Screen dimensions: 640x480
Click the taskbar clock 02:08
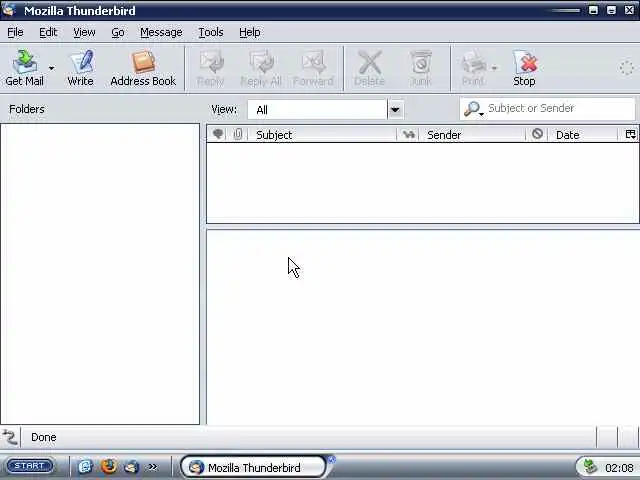pos(619,468)
